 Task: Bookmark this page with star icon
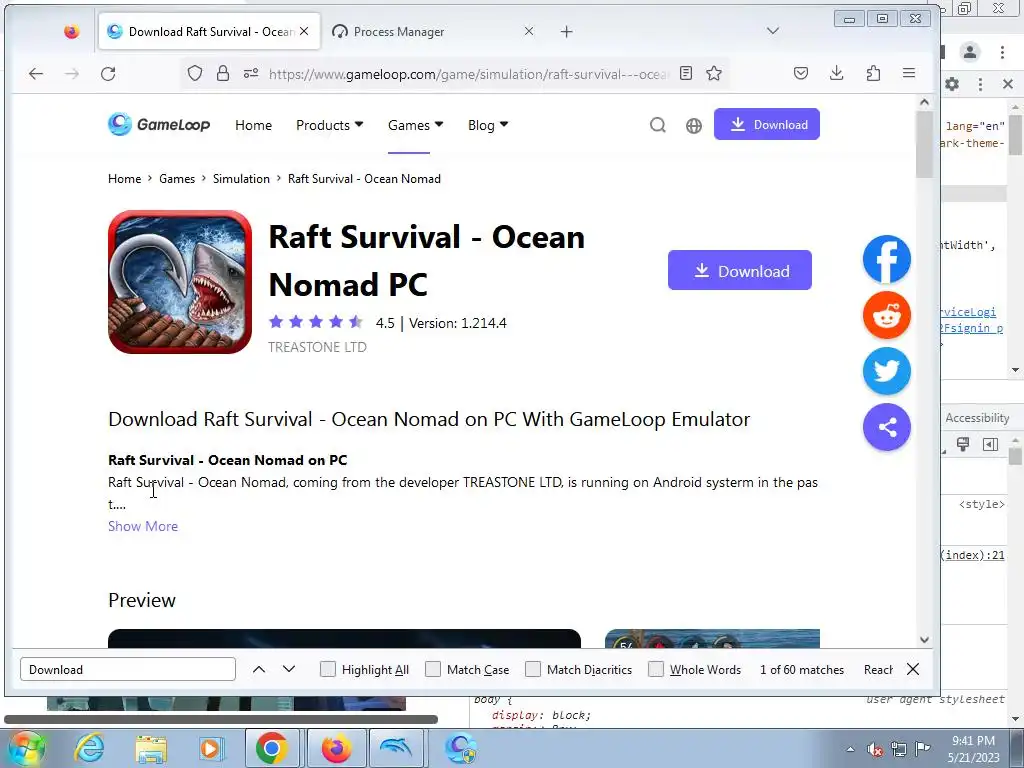(x=714, y=73)
